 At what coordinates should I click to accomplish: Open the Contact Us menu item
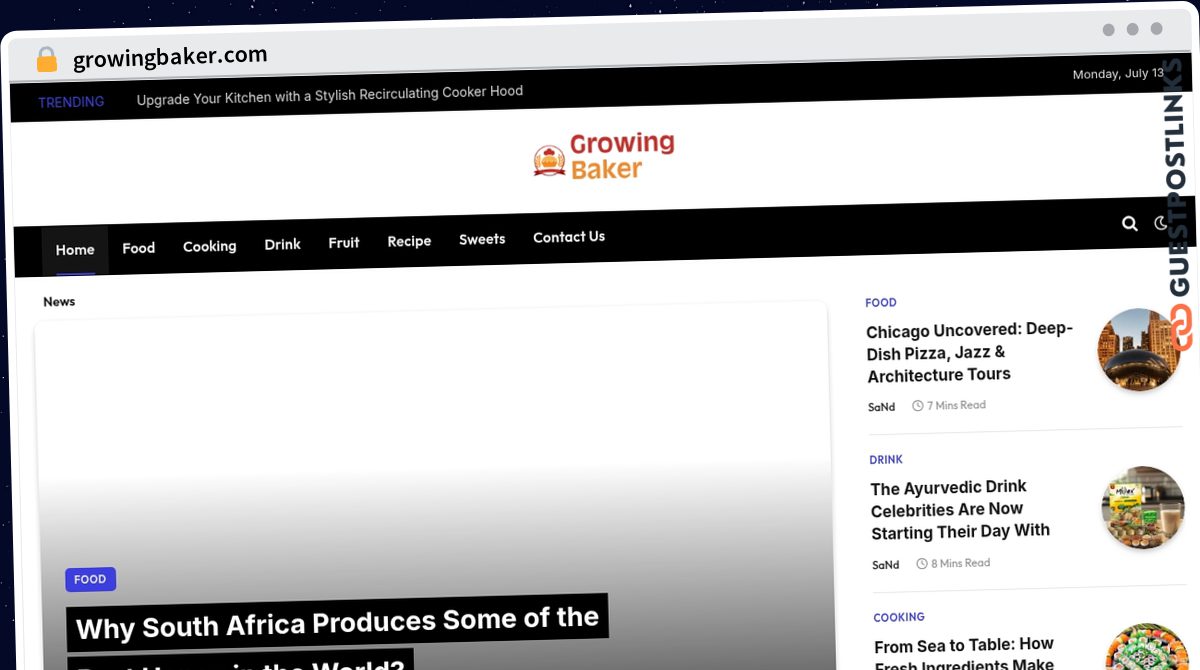click(x=569, y=237)
